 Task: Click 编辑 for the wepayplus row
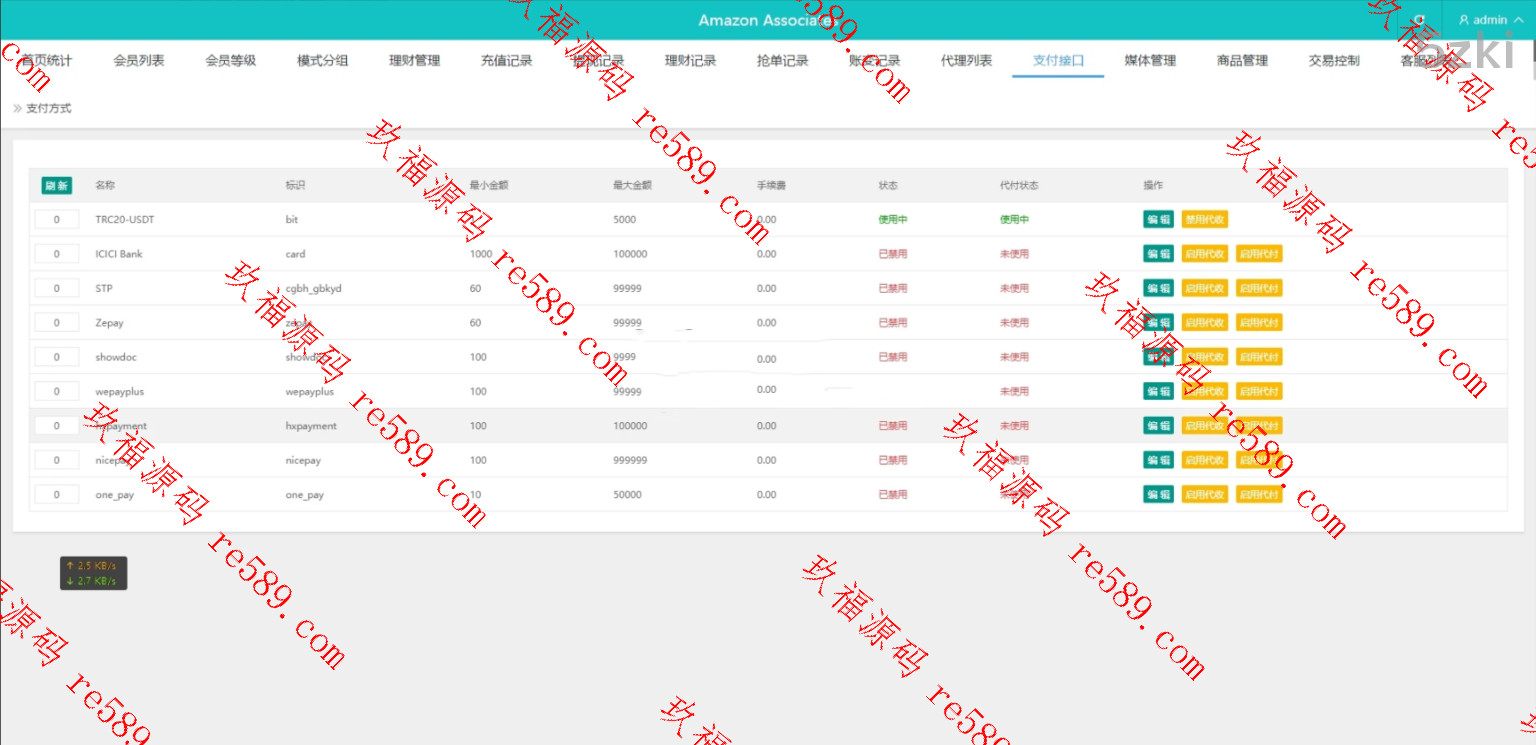[1158, 392]
